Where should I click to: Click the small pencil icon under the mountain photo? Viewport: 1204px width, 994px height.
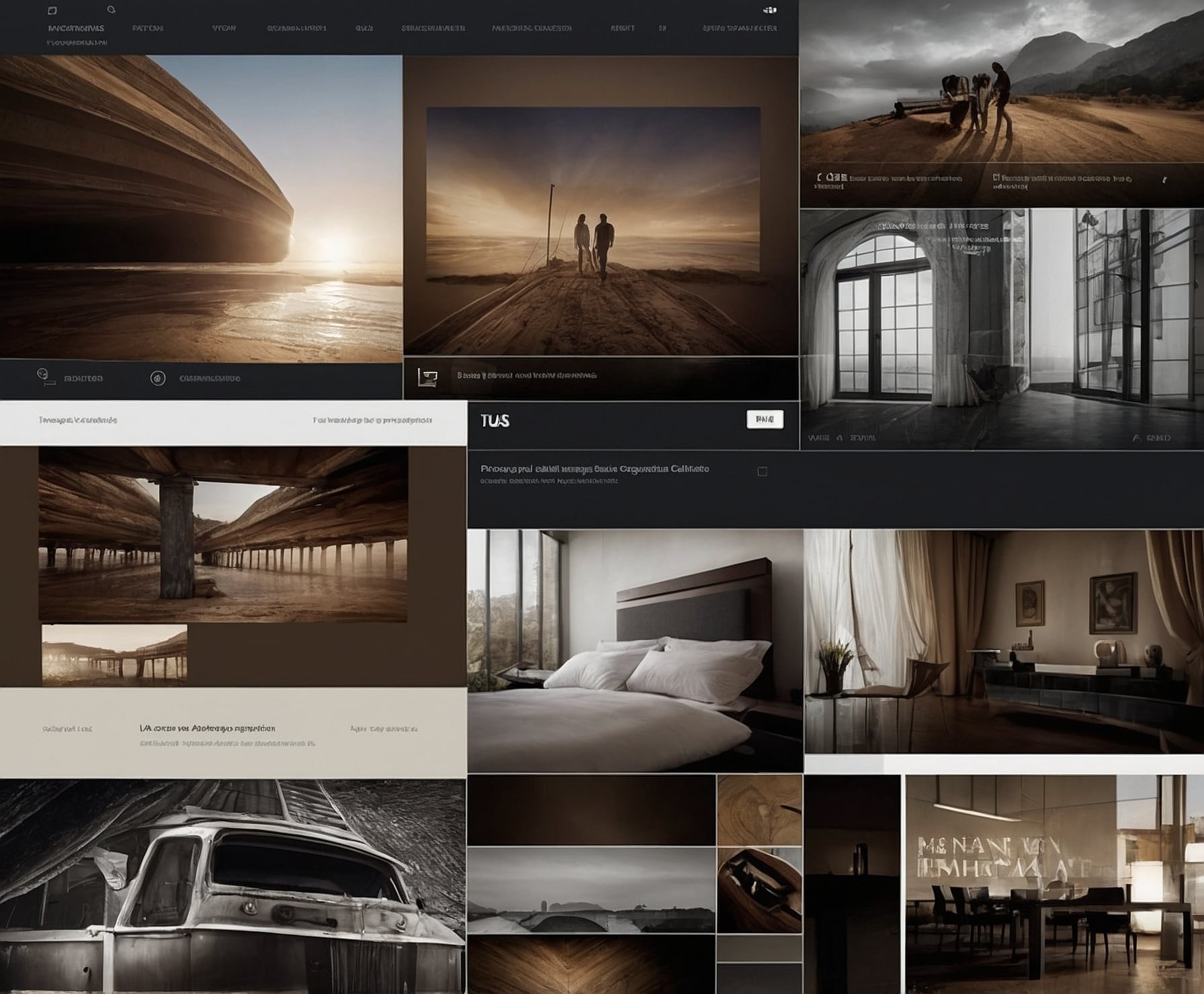(x=1164, y=180)
